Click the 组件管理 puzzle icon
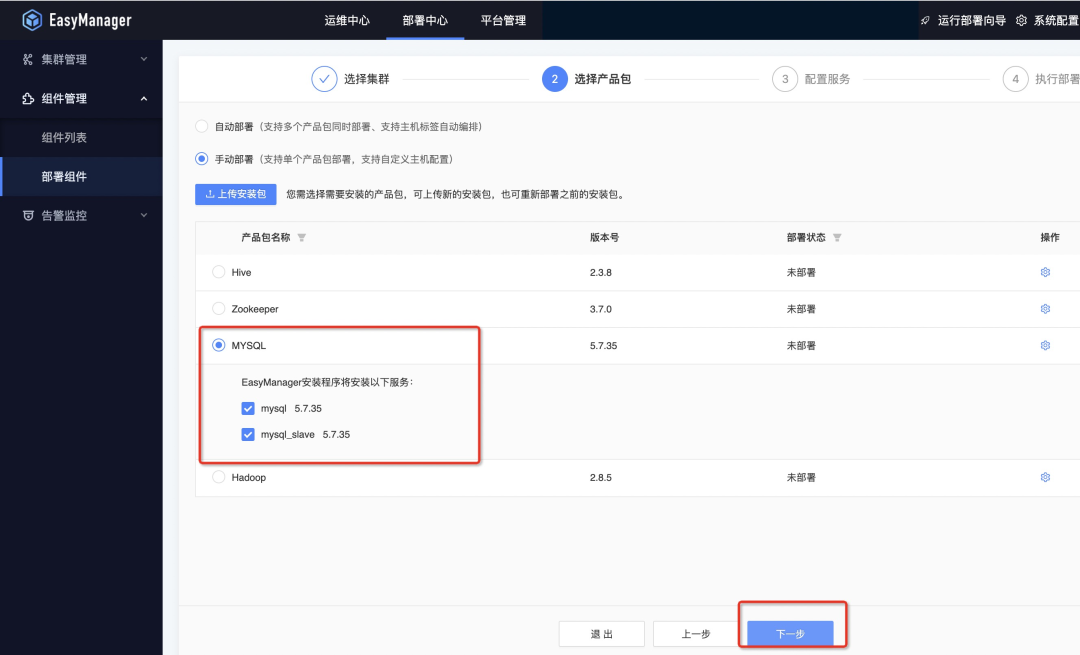The height and width of the screenshot is (655, 1080). 28,98
